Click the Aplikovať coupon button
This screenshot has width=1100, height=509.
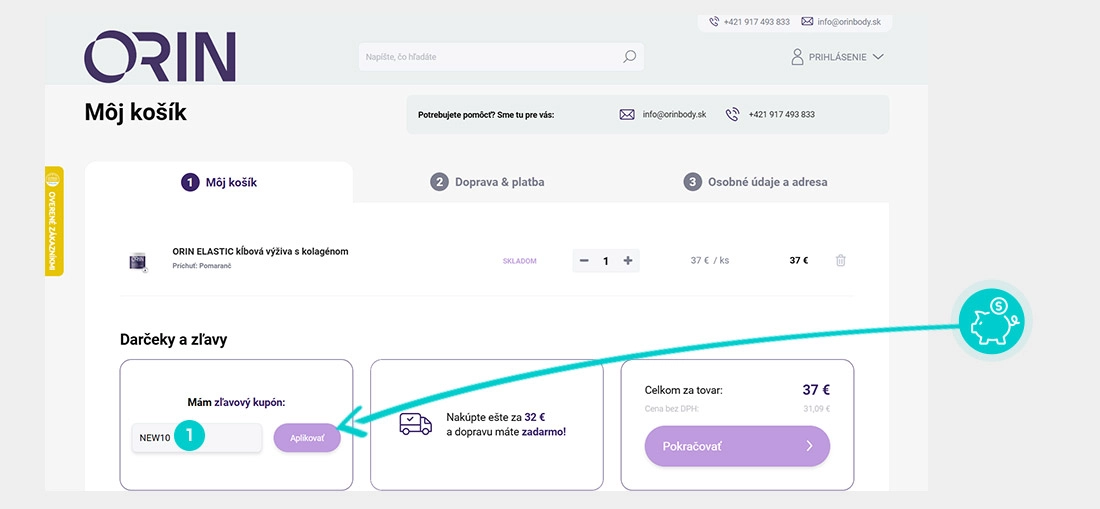click(307, 437)
